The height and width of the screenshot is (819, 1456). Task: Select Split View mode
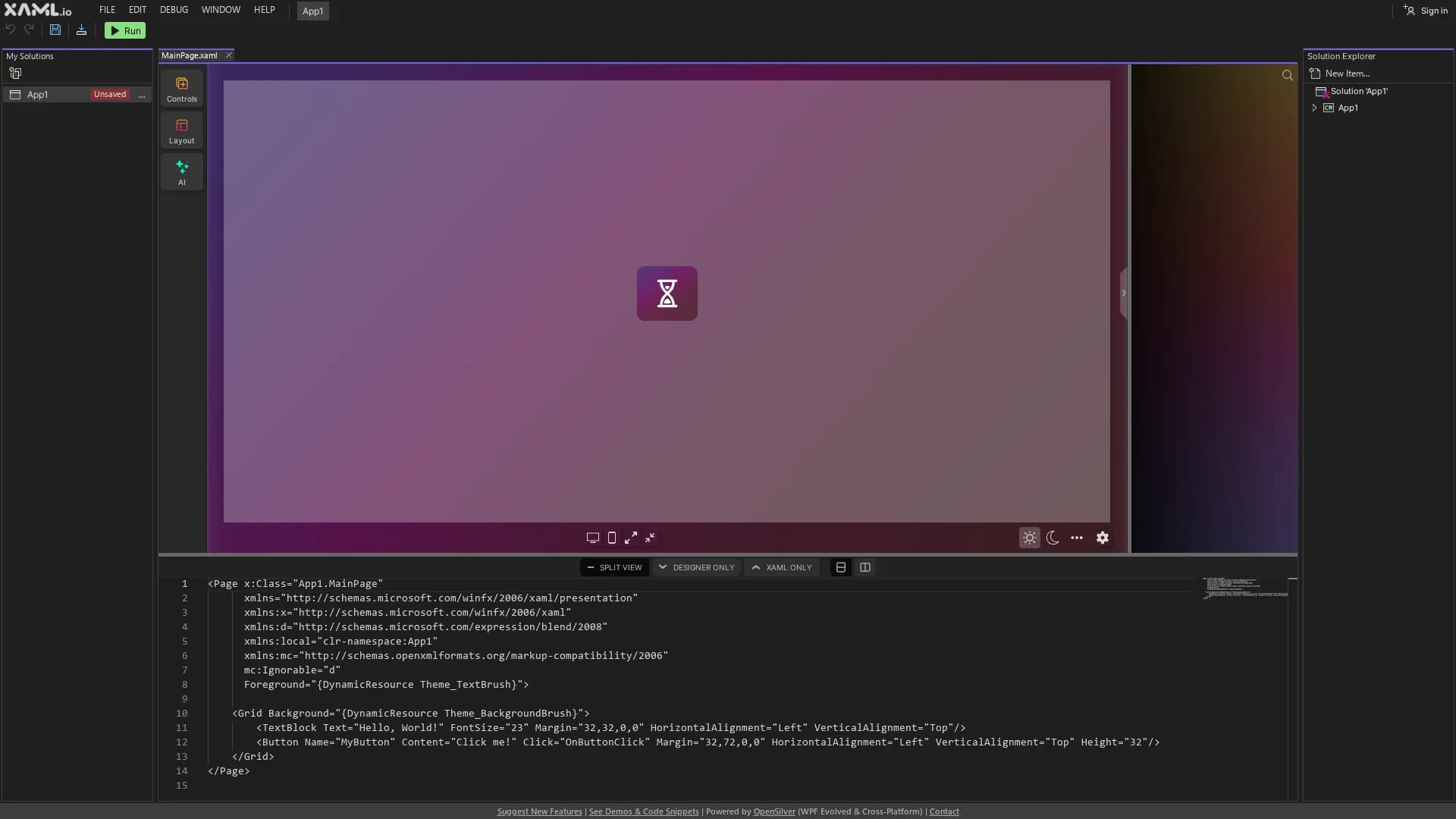[614, 567]
